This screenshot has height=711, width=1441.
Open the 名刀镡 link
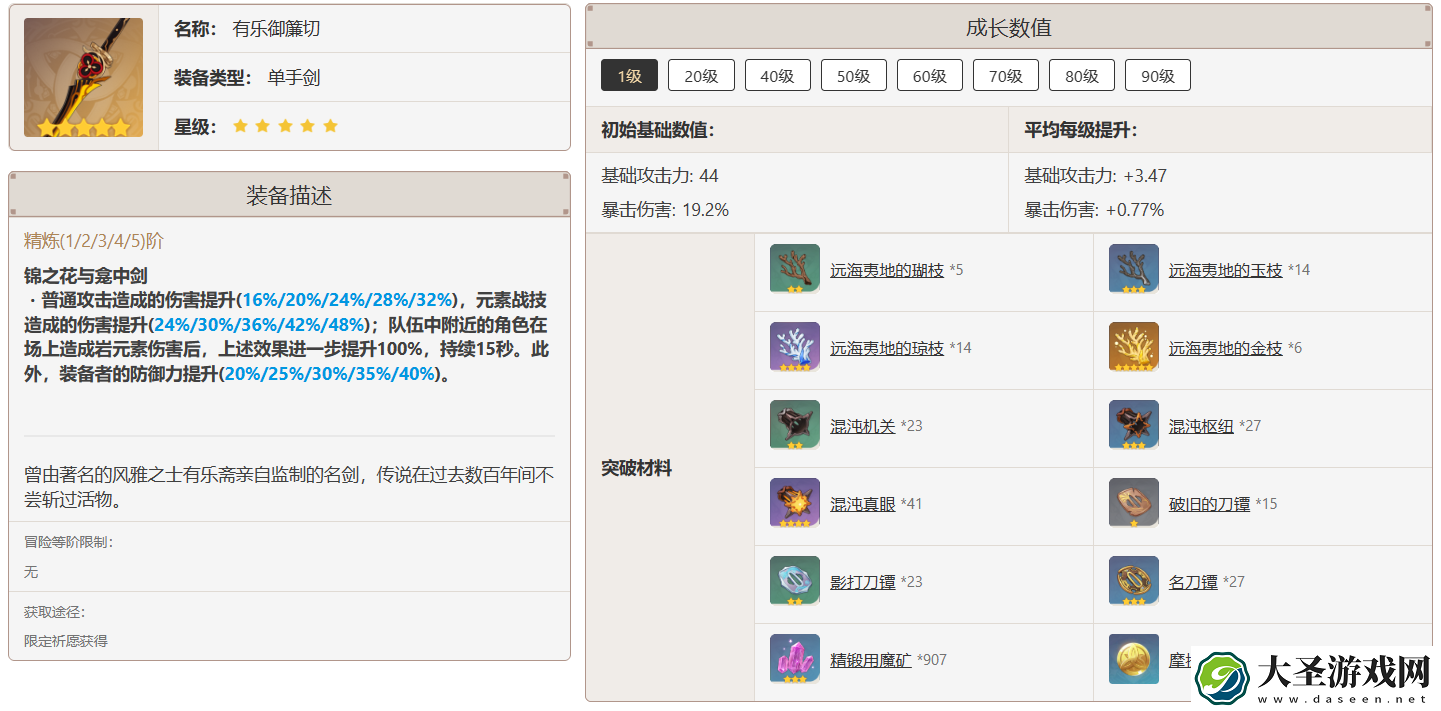coord(1193,582)
